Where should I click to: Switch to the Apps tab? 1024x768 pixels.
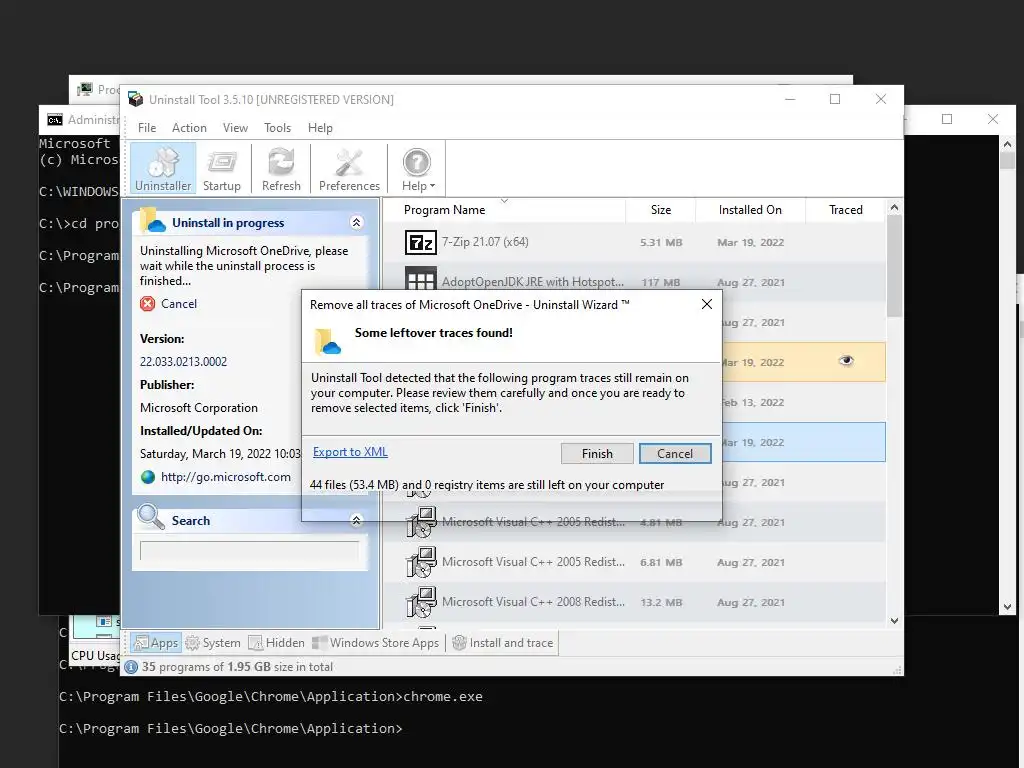tap(156, 643)
